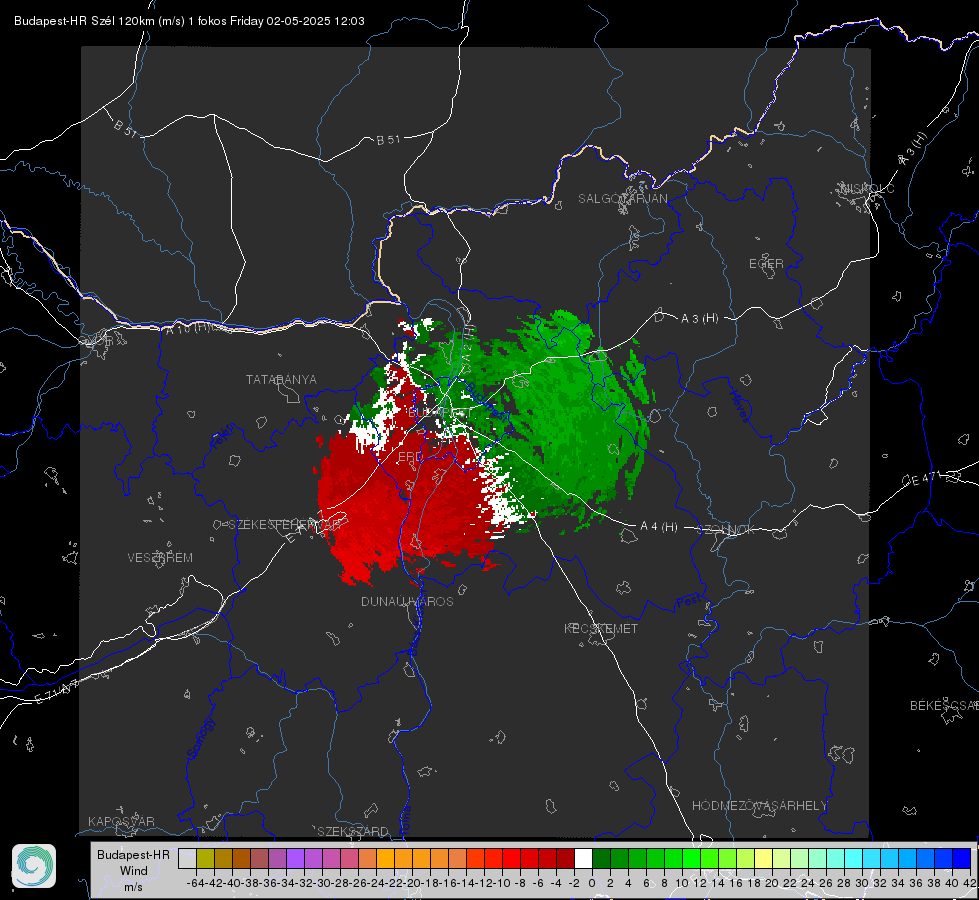Click the SALGOTARJAN city label
The width and height of the screenshot is (979, 900).
tap(622, 199)
